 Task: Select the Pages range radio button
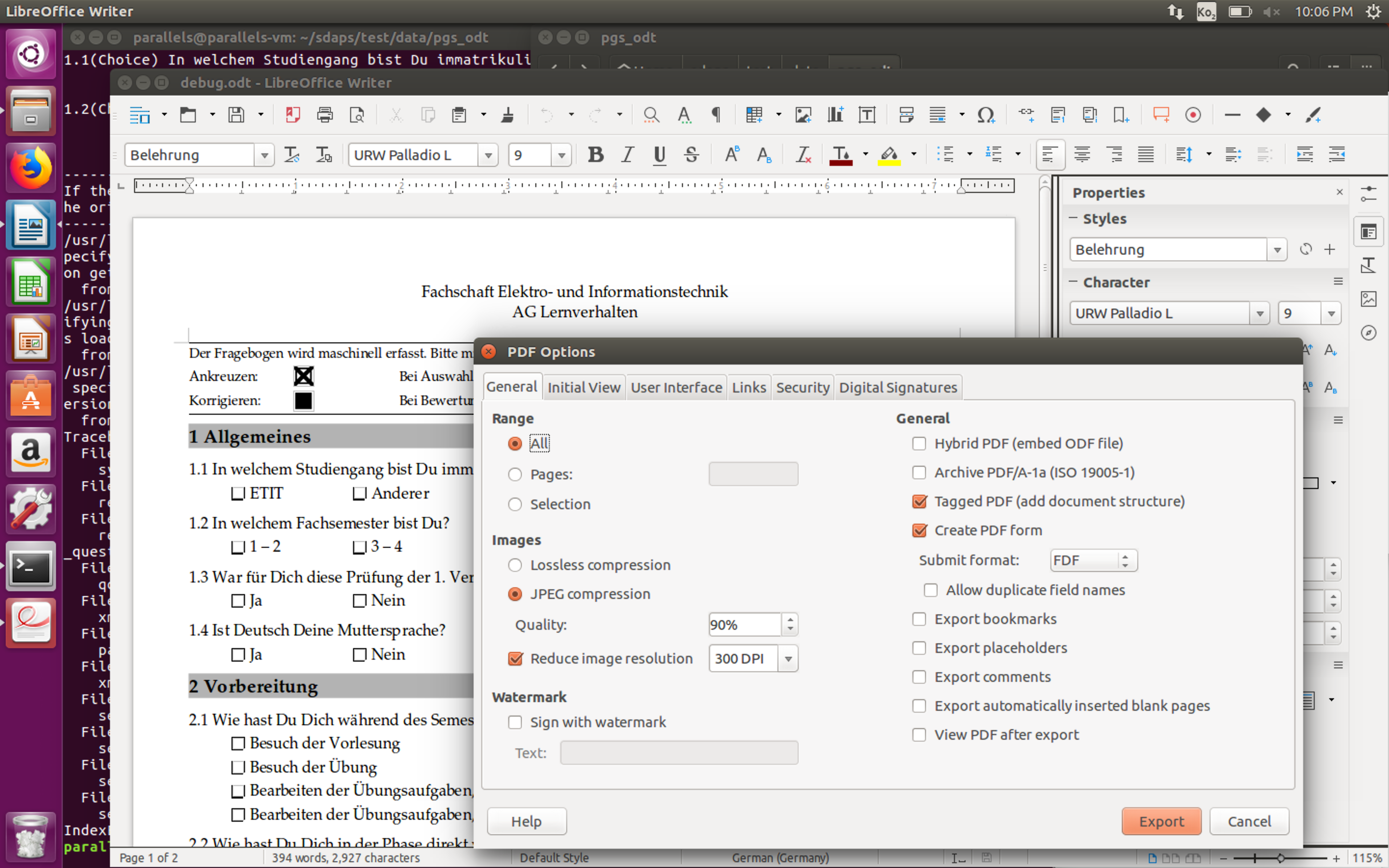click(515, 474)
